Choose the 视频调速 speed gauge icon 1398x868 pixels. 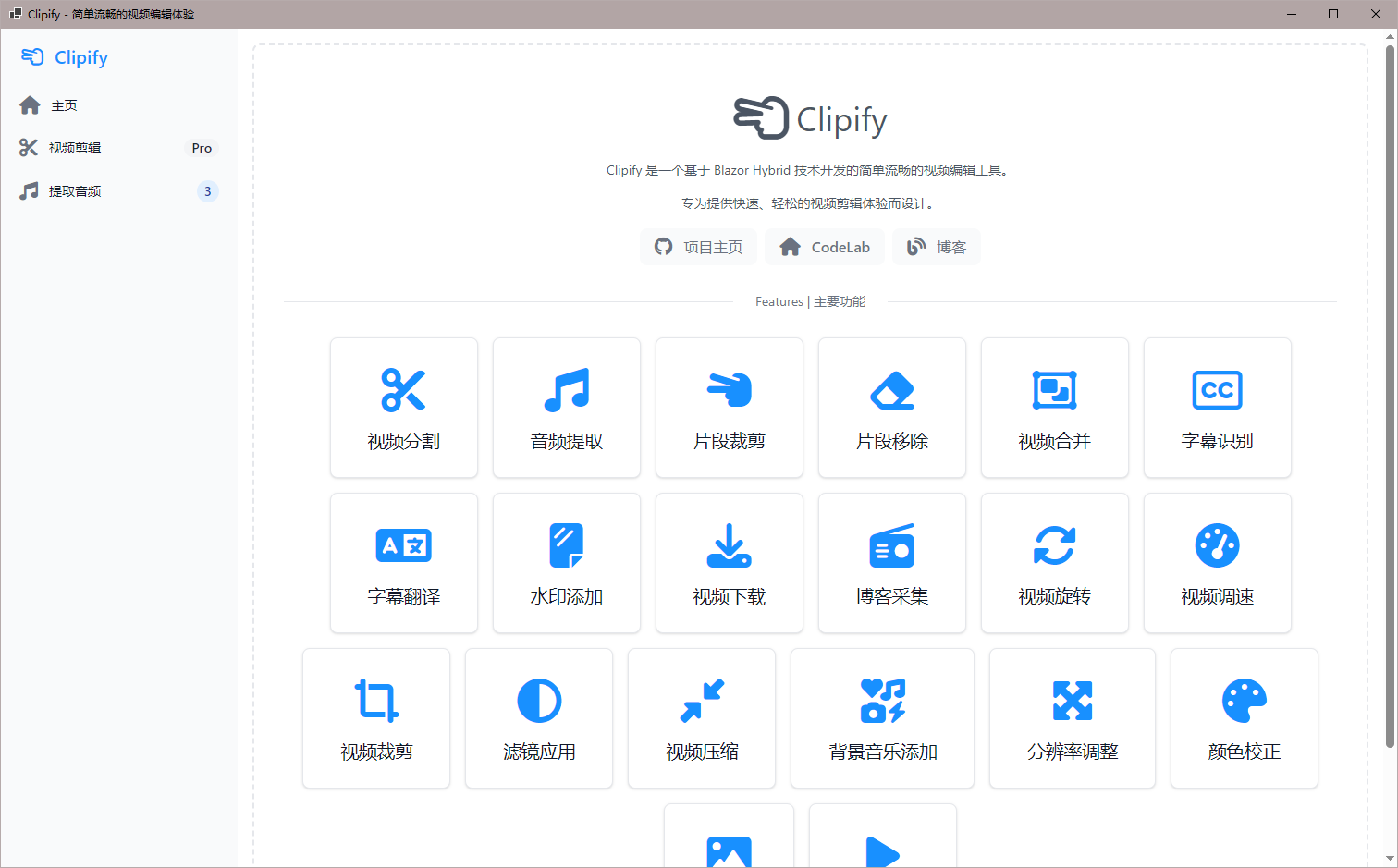click(1217, 545)
